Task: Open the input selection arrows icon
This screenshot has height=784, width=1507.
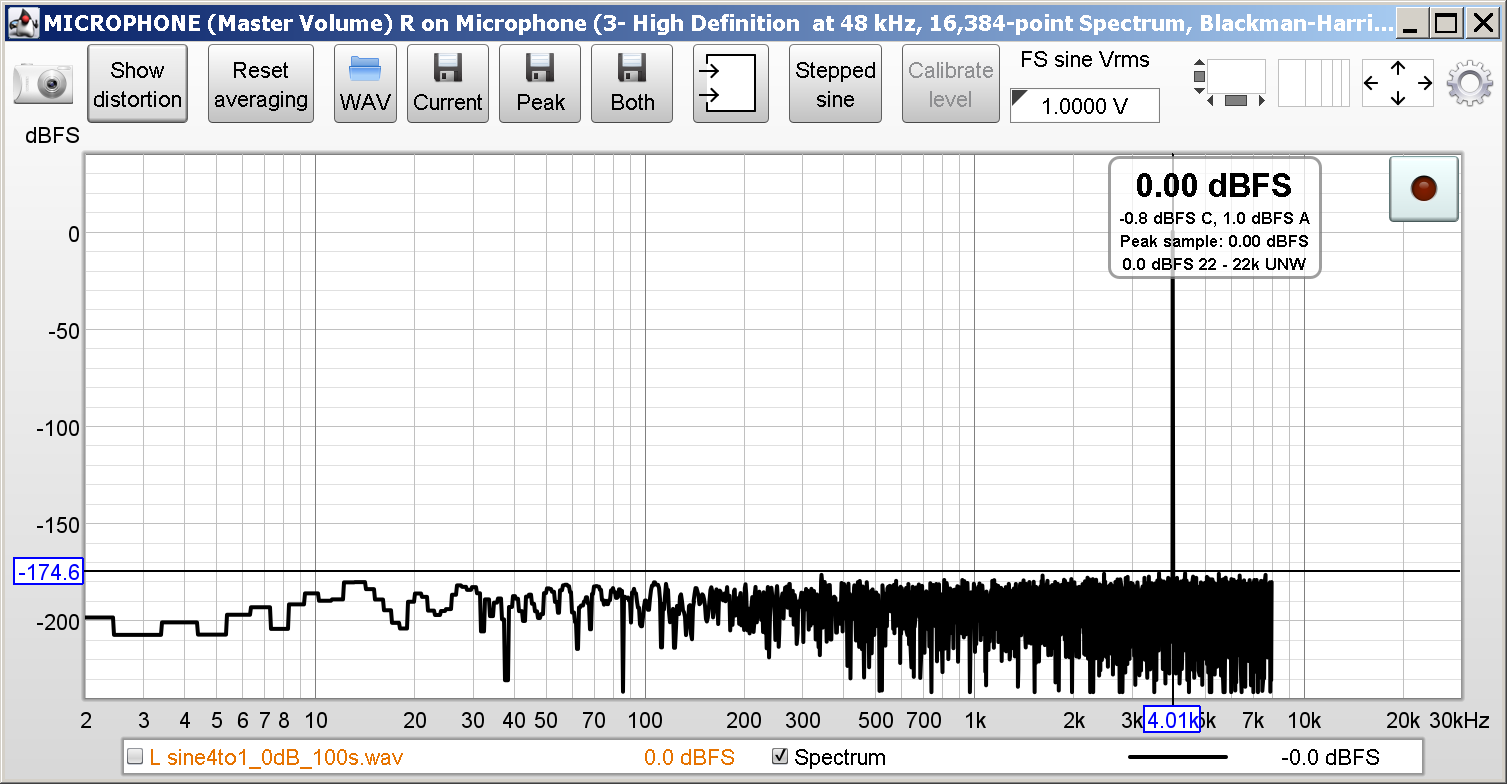Action: (730, 84)
